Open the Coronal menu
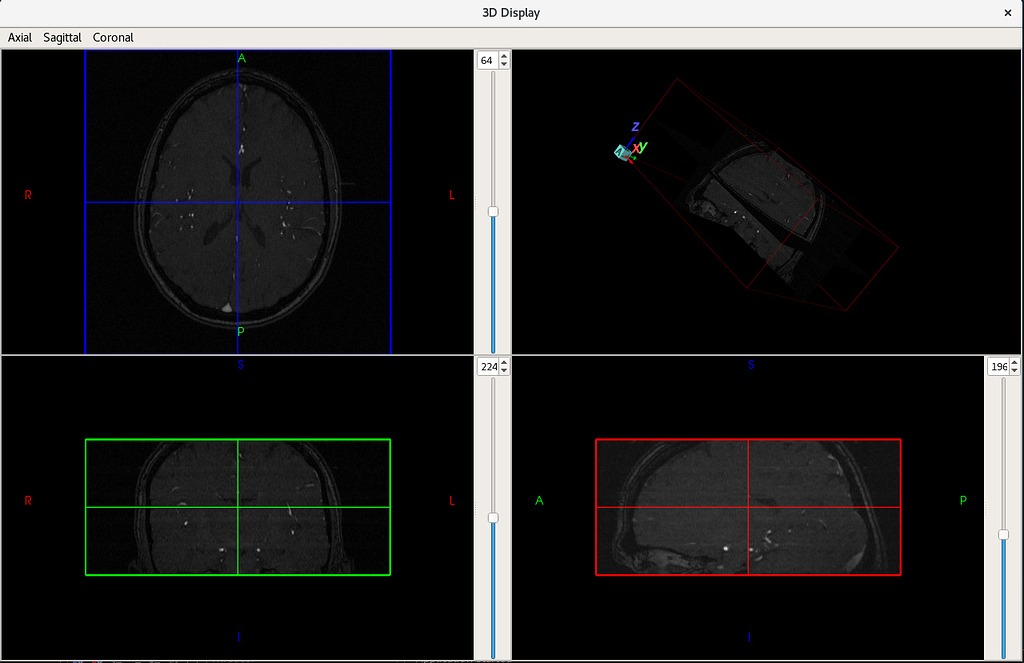 point(113,37)
